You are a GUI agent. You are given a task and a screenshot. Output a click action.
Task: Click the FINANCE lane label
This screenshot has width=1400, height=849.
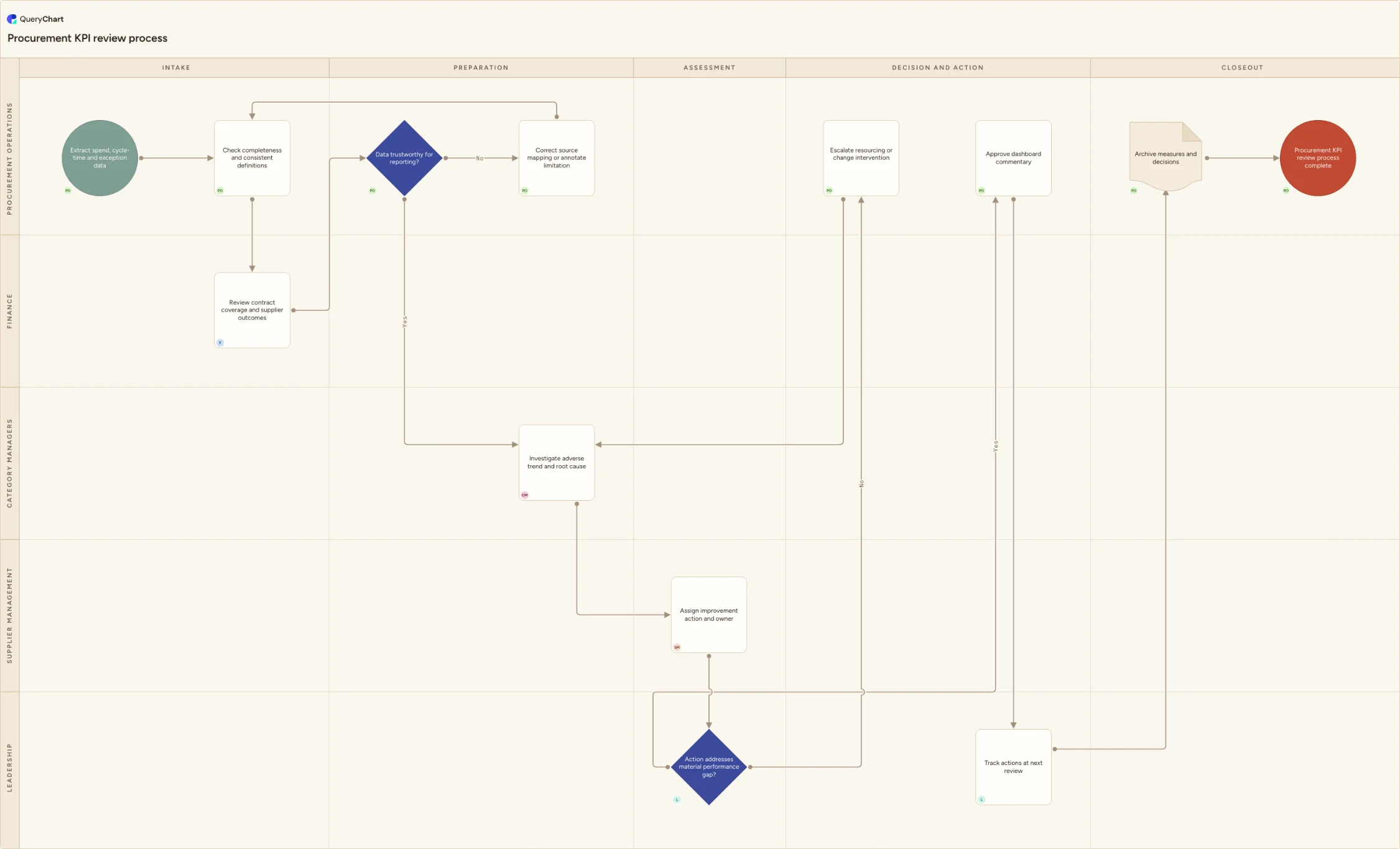pyautogui.click(x=9, y=311)
